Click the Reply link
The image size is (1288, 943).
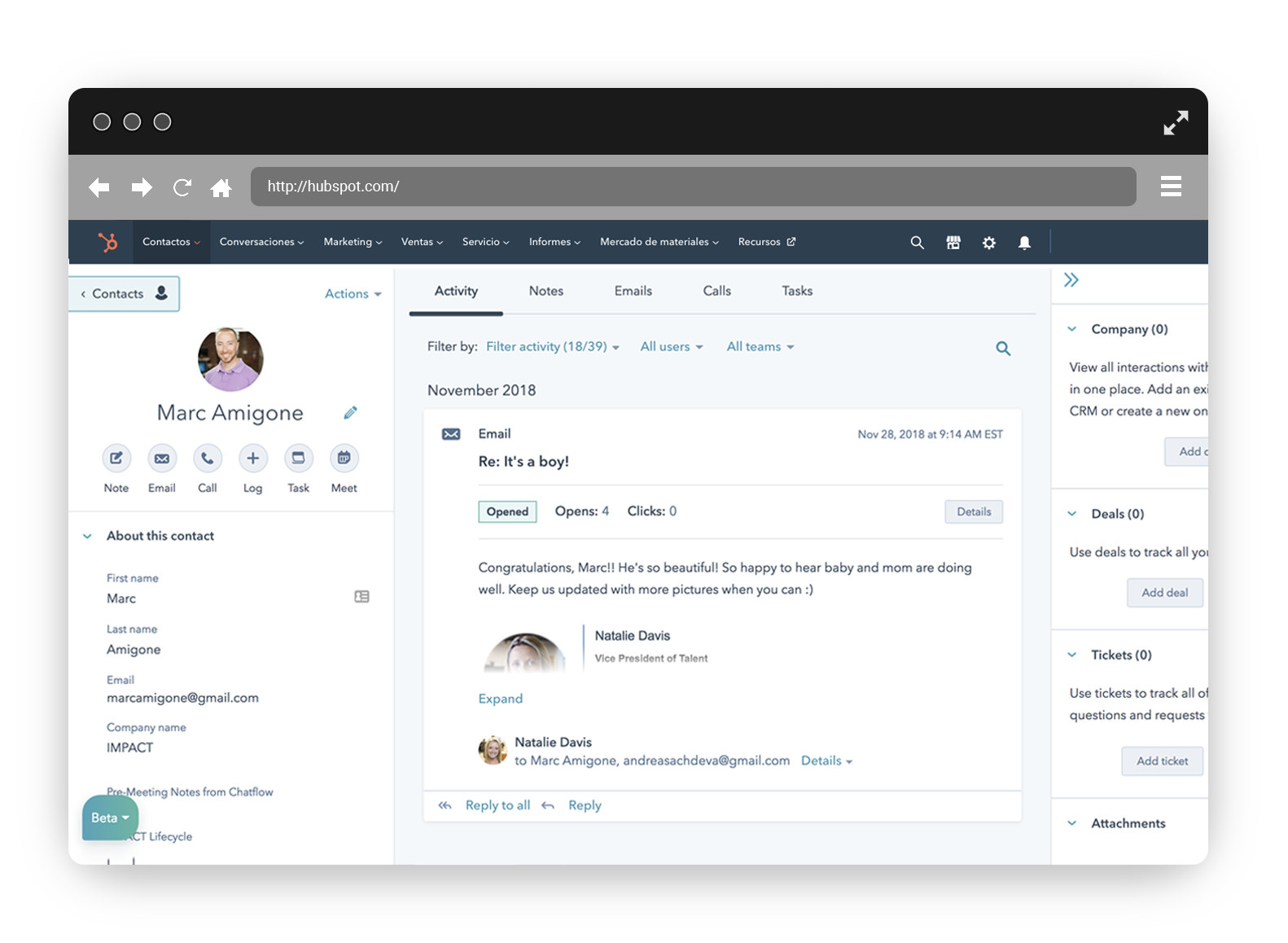tap(585, 805)
